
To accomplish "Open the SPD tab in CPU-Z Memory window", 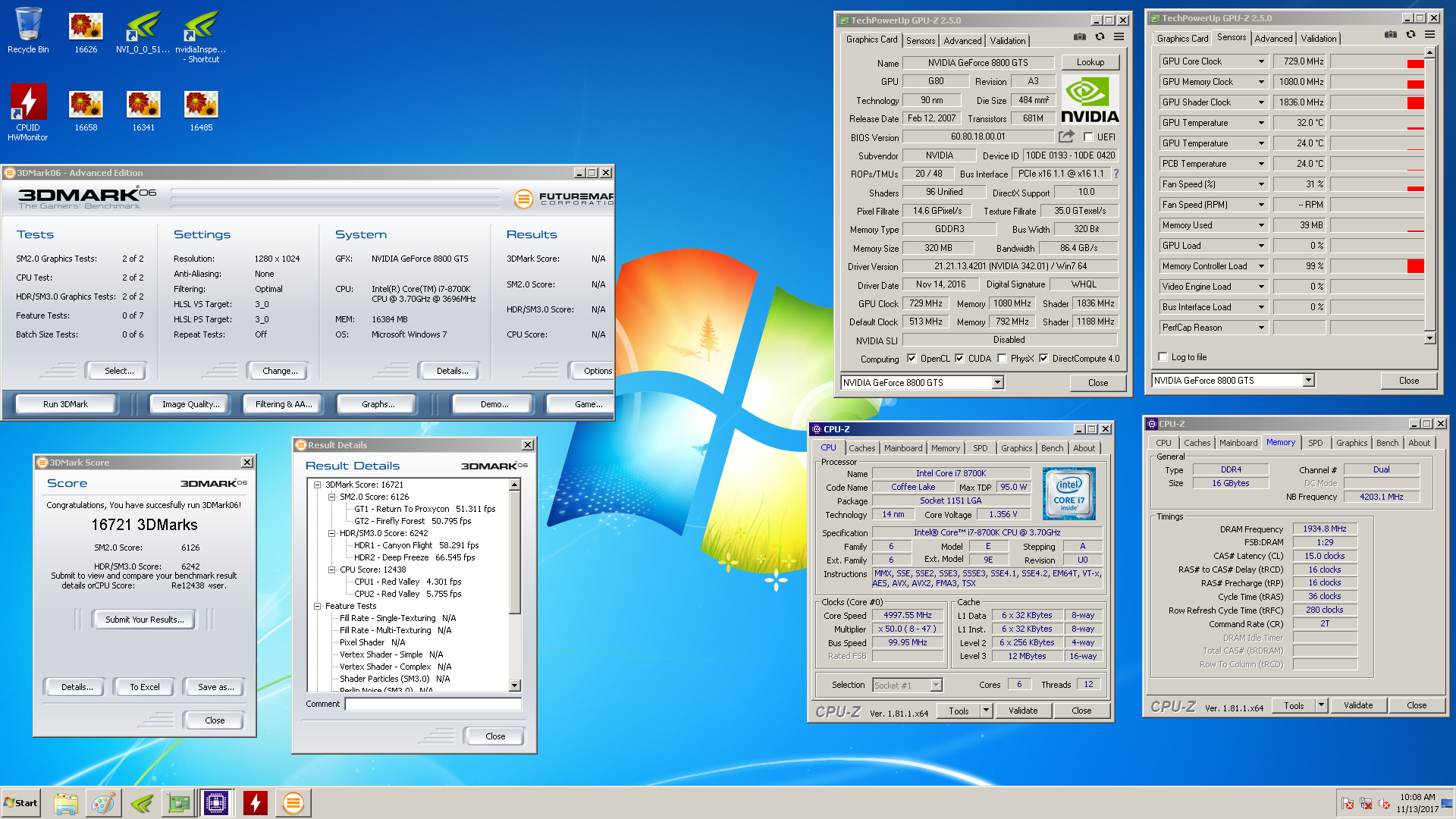I will [1316, 443].
